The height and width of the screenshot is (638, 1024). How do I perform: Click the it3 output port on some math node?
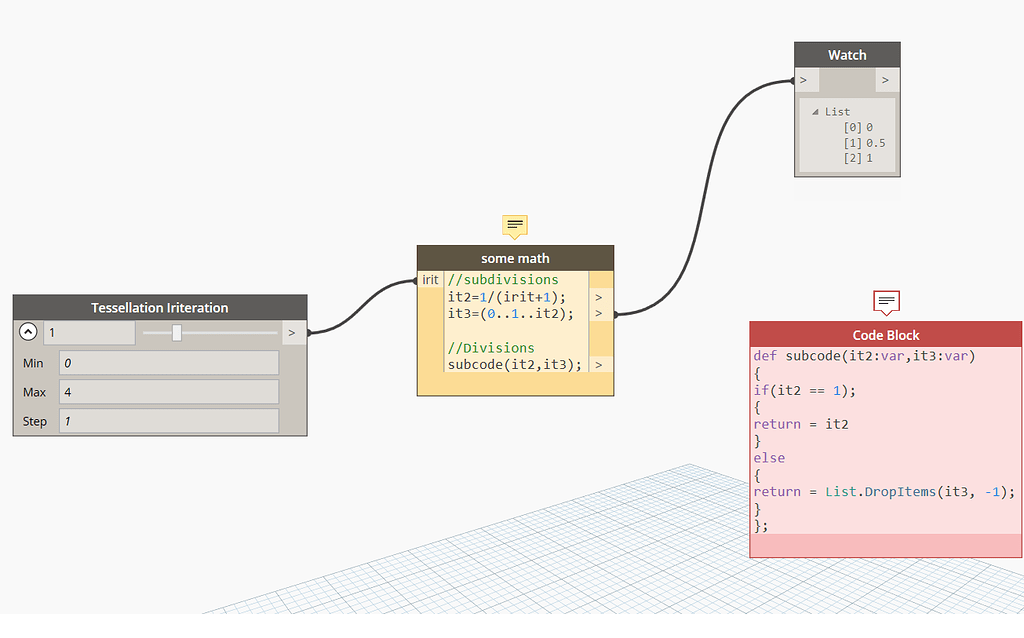599,313
